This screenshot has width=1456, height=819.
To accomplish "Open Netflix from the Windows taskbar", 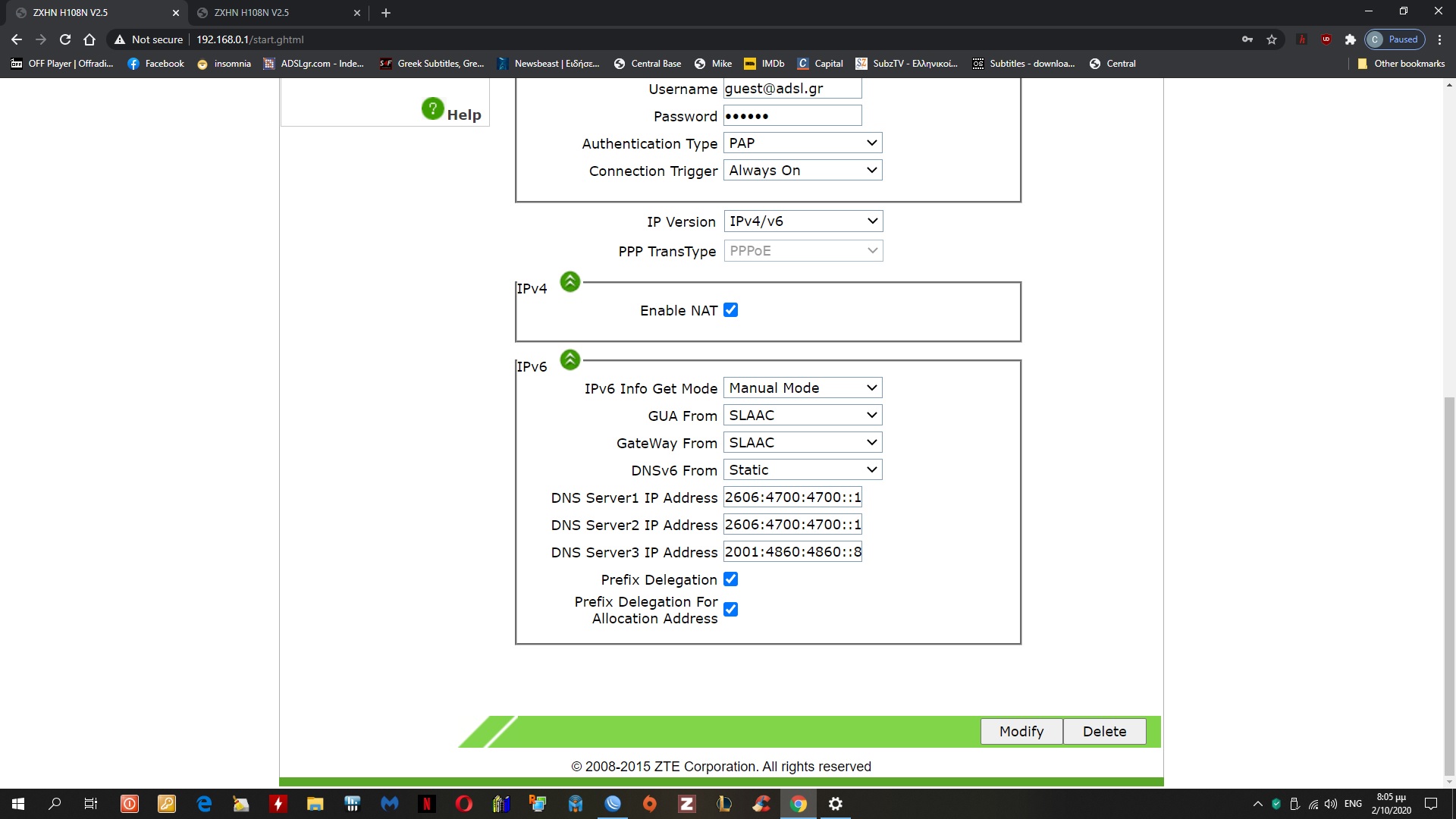I will pyautogui.click(x=427, y=804).
